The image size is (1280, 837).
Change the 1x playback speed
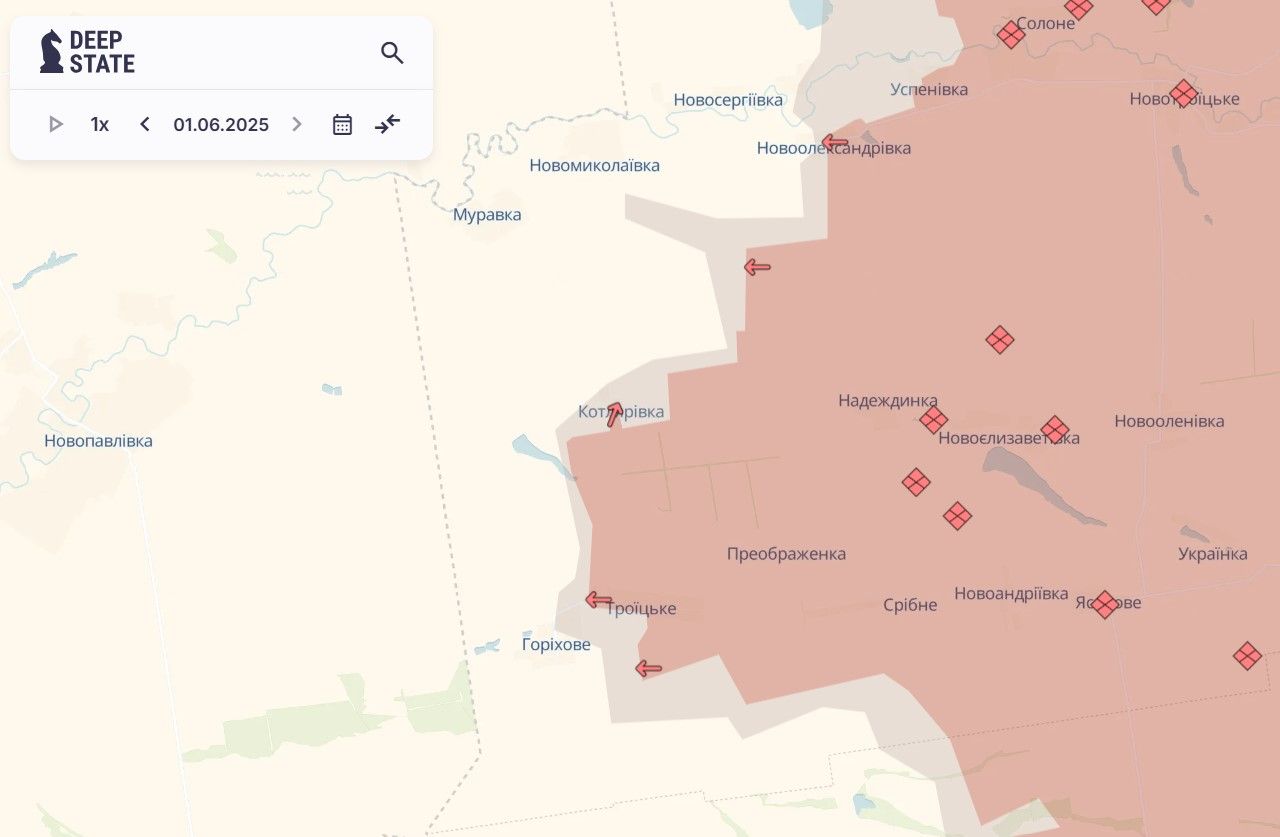point(100,125)
